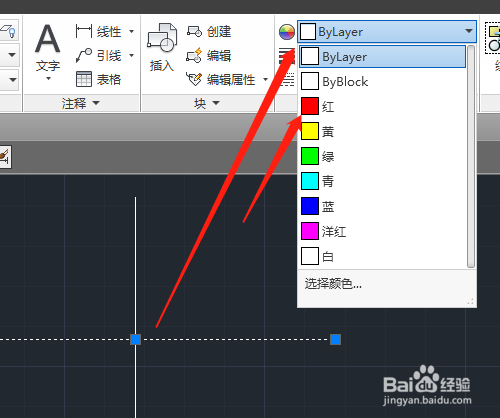Choose the Green (绿) color swatch
The width and height of the screenshot is (500, 418).
point(310,156)
